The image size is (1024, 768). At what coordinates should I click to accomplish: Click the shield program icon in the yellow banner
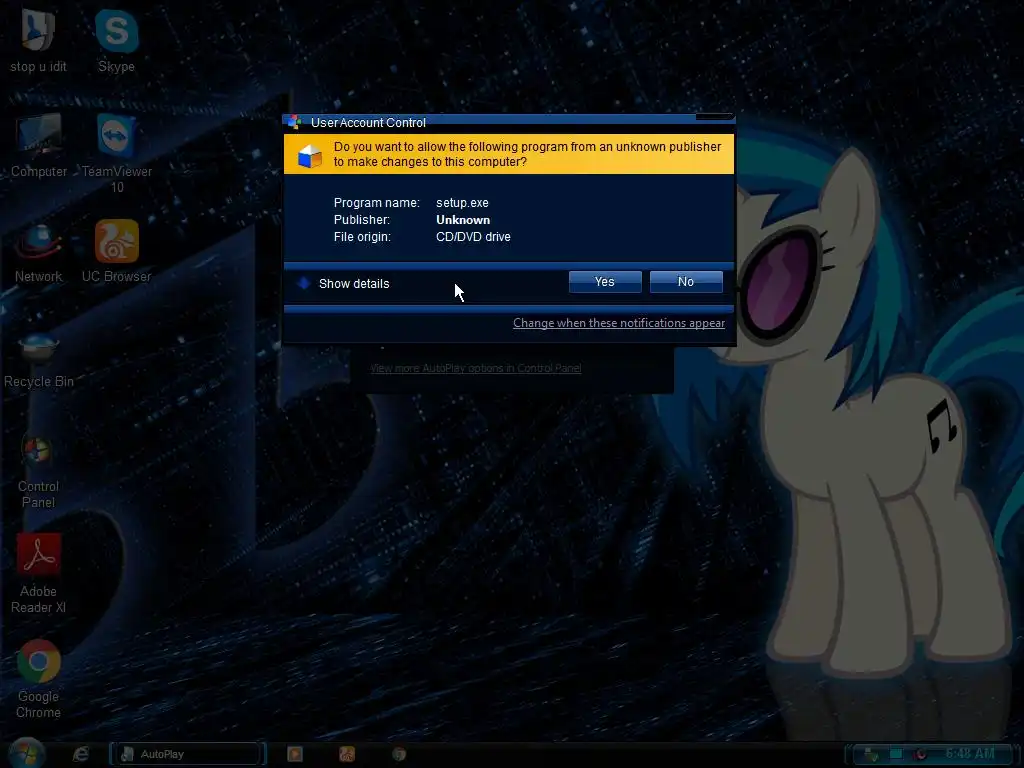pos(310,156)
